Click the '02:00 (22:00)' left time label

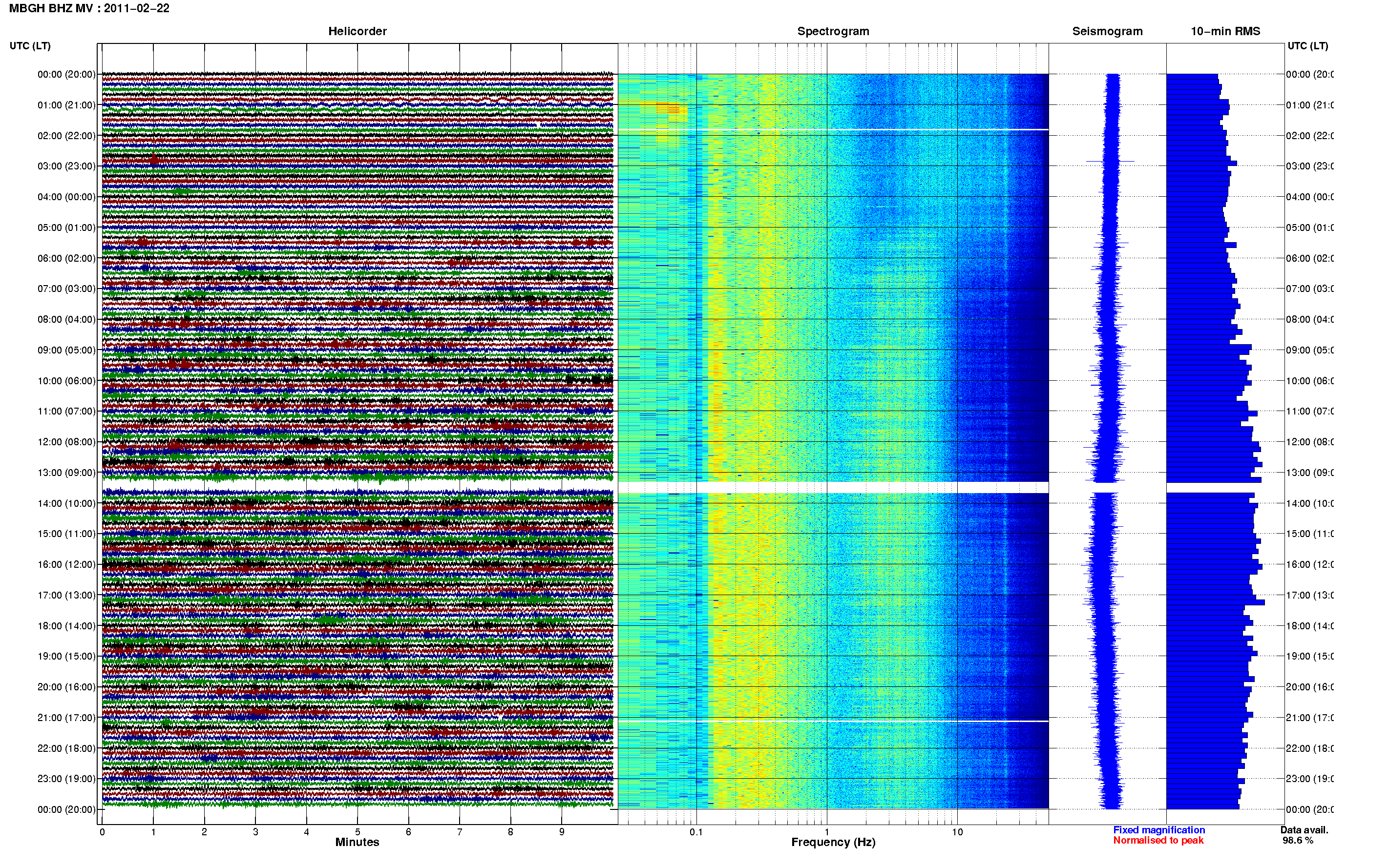[66, 136]
